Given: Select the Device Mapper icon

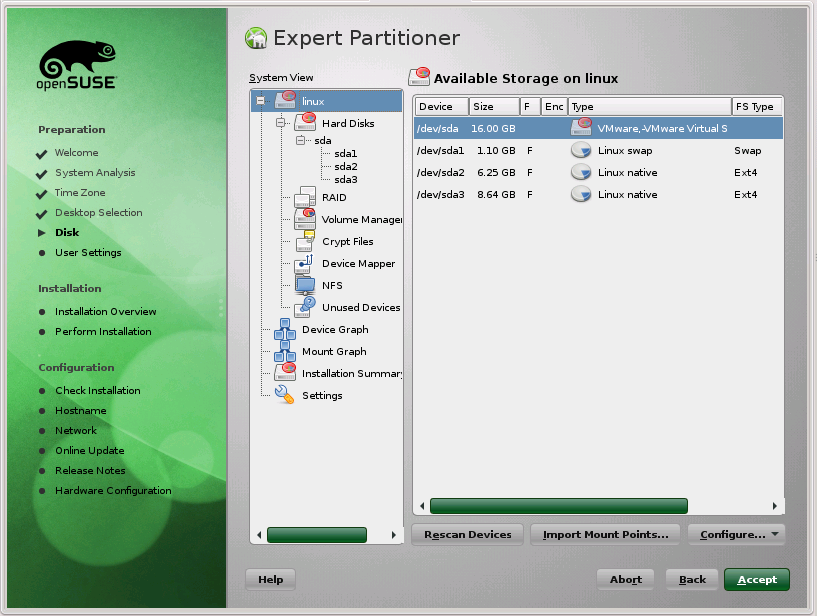Looking at the screenshot, I should [x=304, y=264].
